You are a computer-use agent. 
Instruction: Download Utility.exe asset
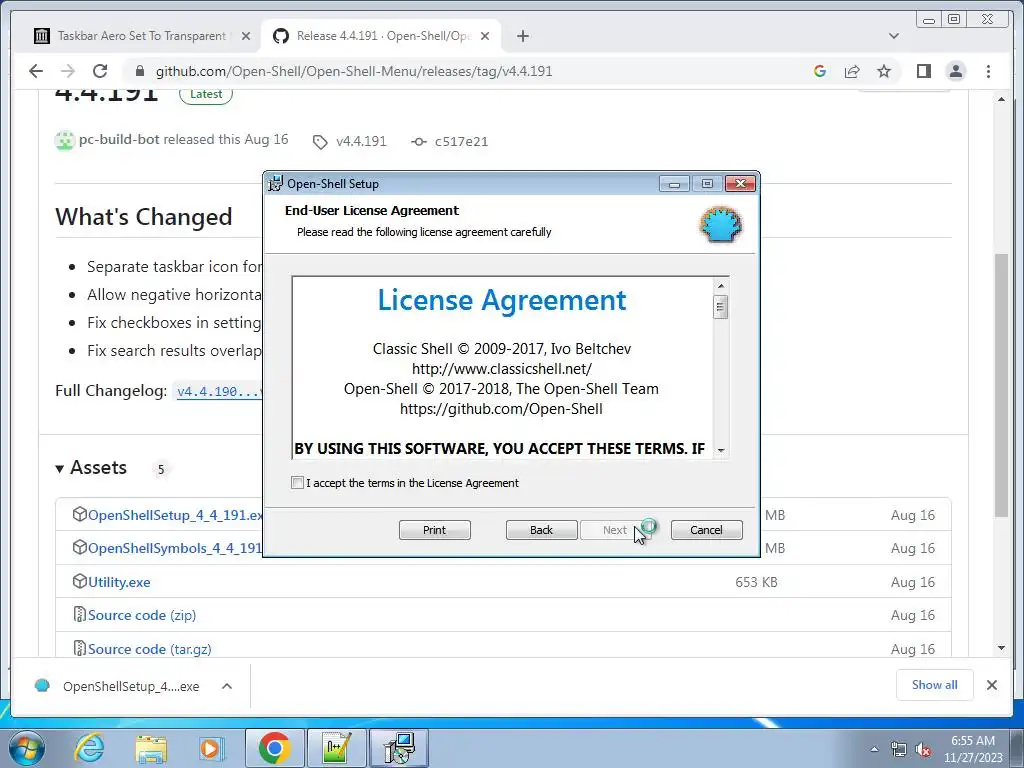coord(119,582)
